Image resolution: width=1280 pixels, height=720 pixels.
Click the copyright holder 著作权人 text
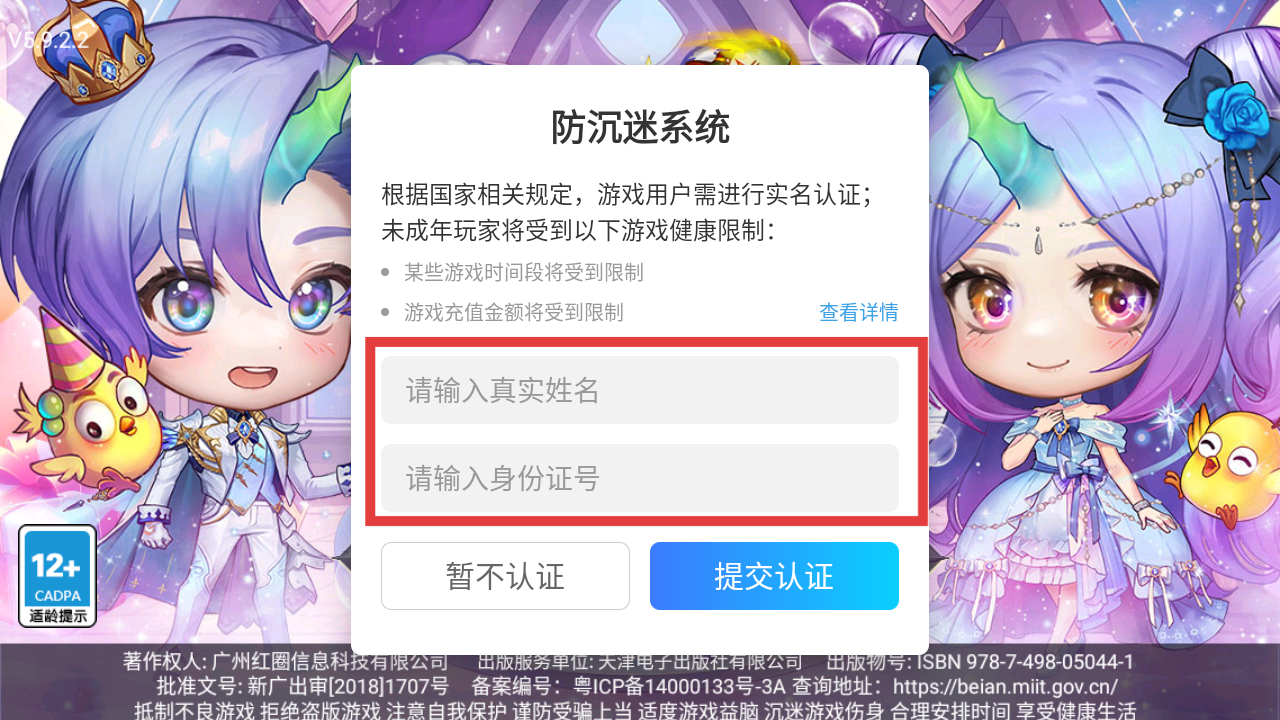coord(286,662)
